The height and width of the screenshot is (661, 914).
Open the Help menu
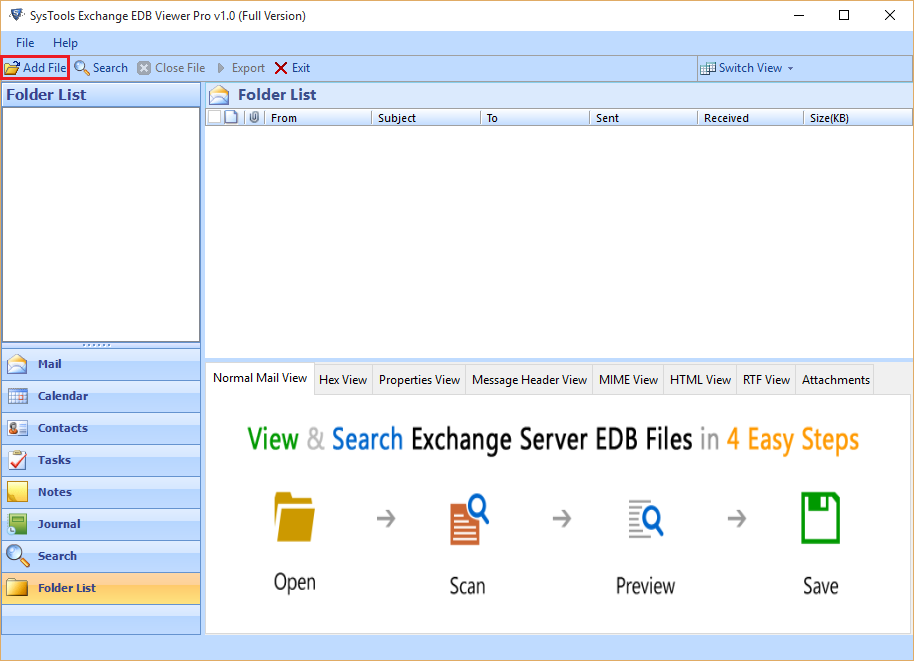pyautogui.click(x=65, y=43)
